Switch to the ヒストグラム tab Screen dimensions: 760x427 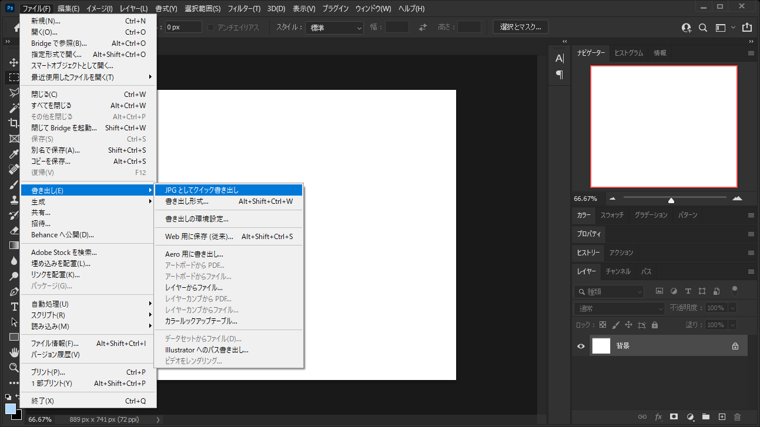click(629, 53)
